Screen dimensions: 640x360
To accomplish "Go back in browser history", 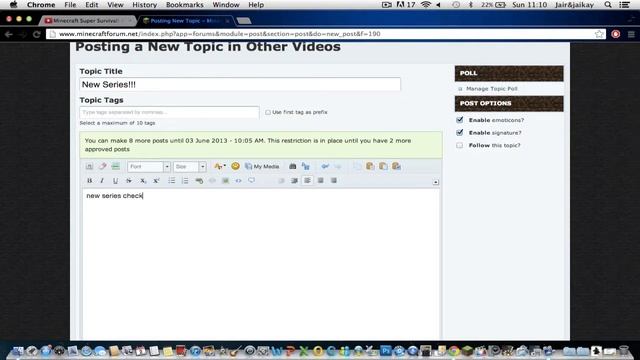I will click(x=9, y=34).
